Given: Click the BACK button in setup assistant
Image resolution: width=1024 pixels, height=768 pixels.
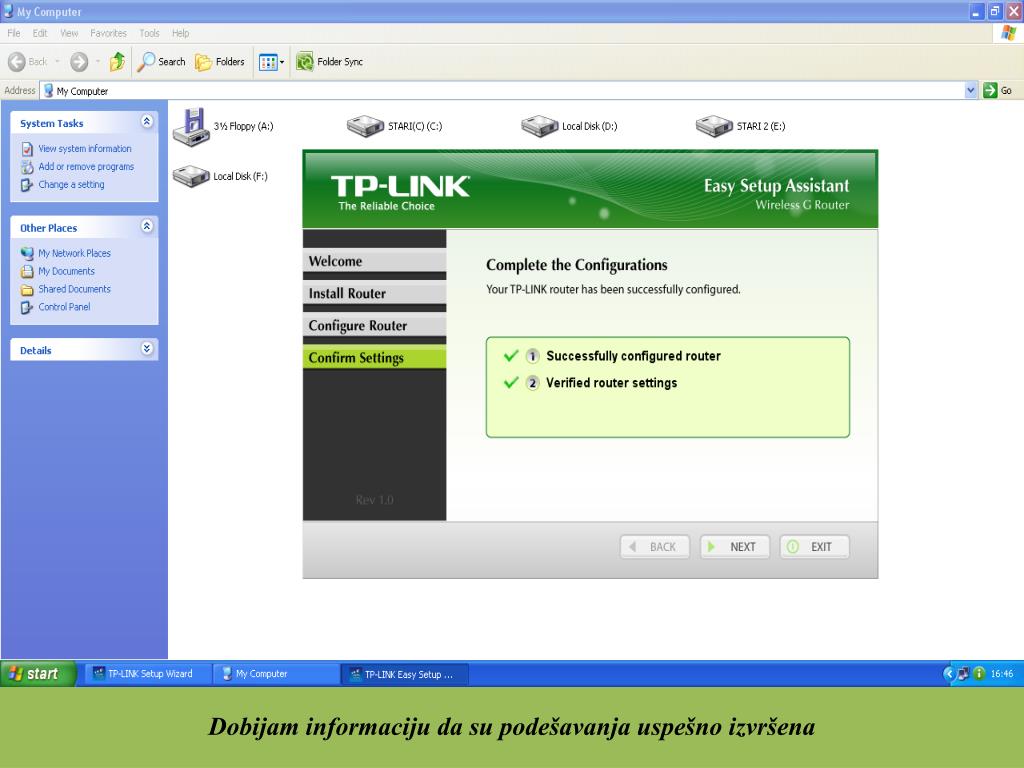Looking at the screenshot, I should click(655, 547).
